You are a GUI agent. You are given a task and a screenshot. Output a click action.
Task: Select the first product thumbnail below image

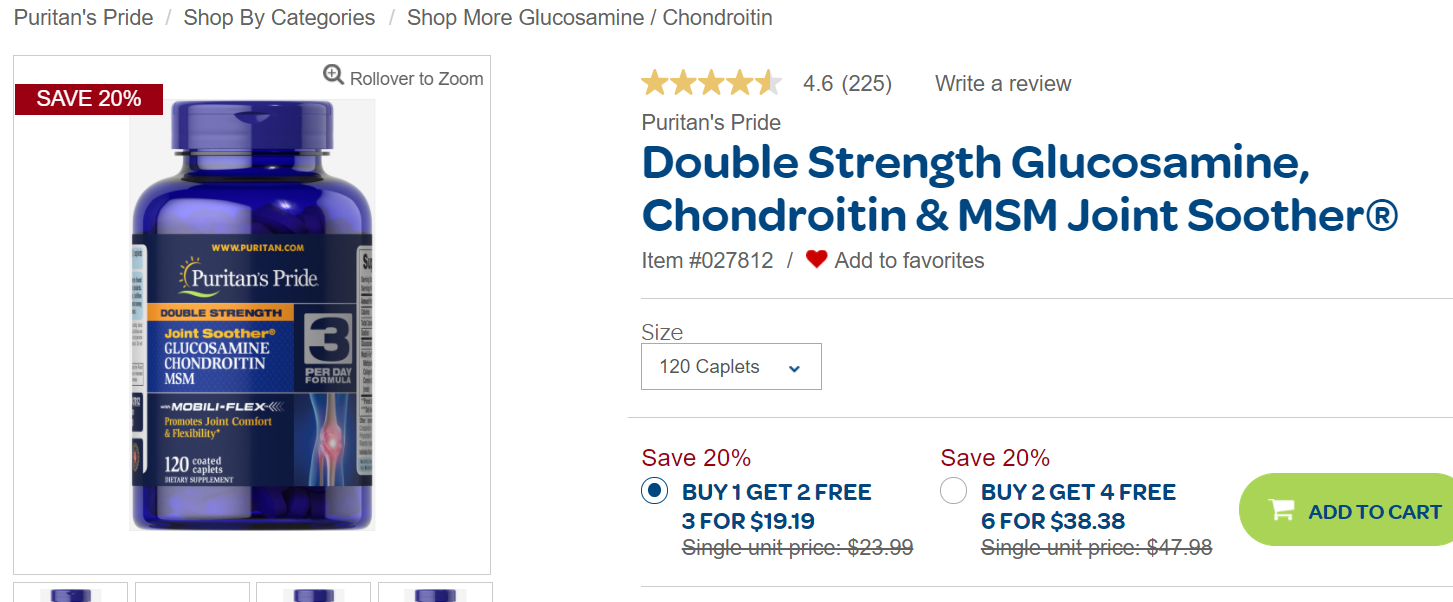click(x=70, y=593)
